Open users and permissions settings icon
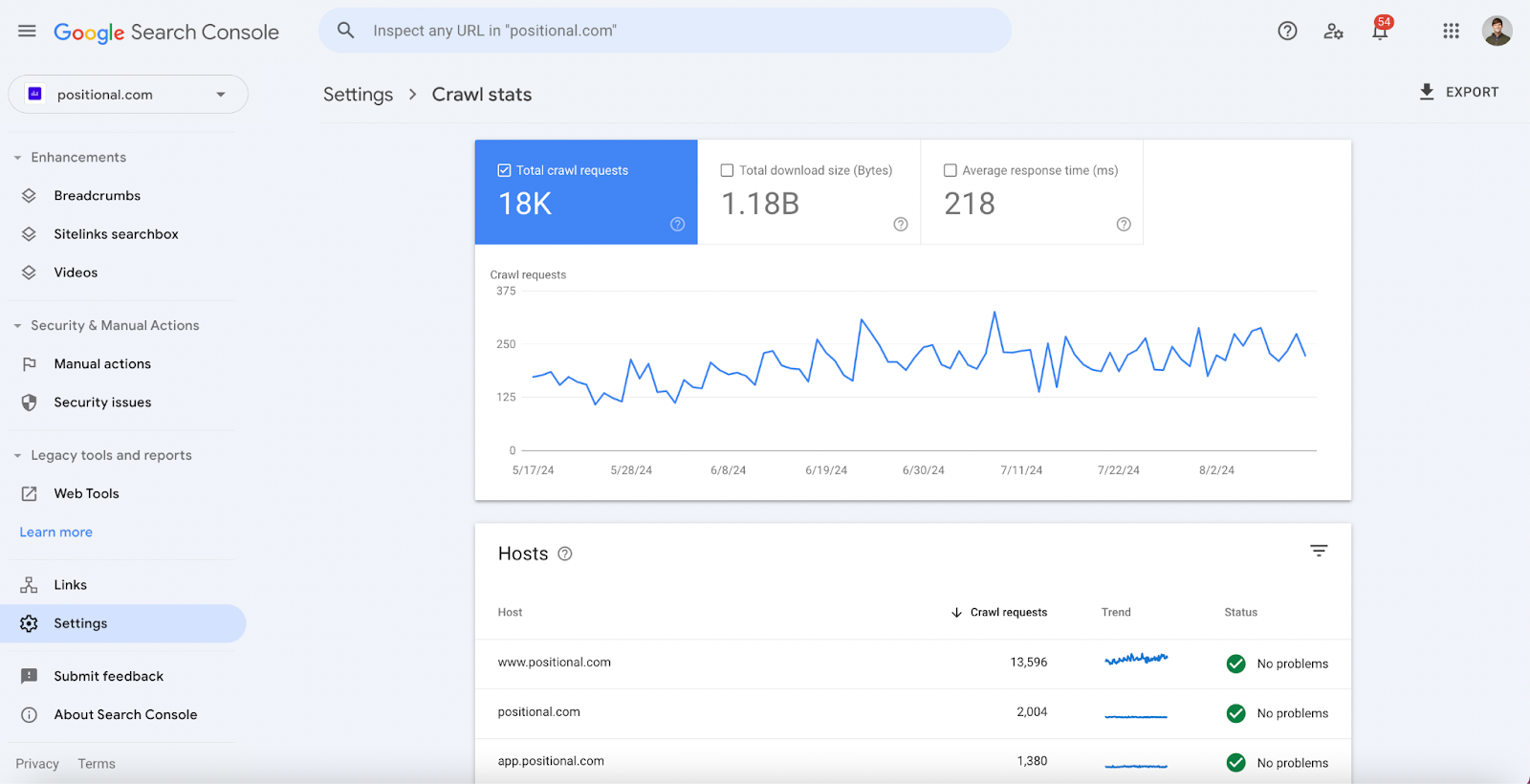The height and width of the screenshot is (784, 1530). pos(1334,32)
